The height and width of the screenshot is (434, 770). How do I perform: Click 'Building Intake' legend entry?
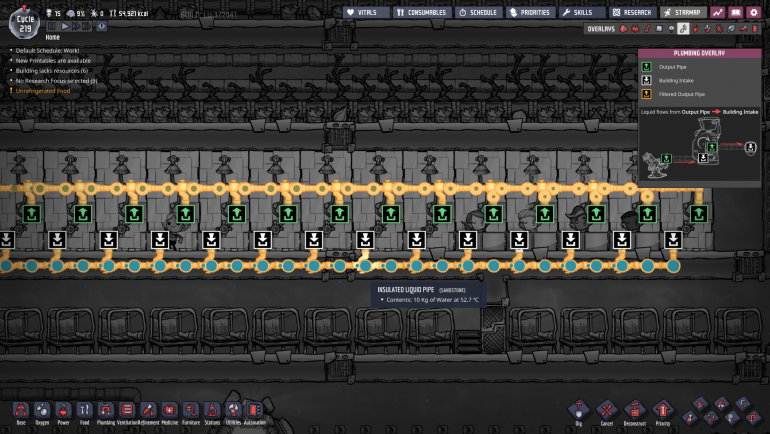[x=676, y=81]
